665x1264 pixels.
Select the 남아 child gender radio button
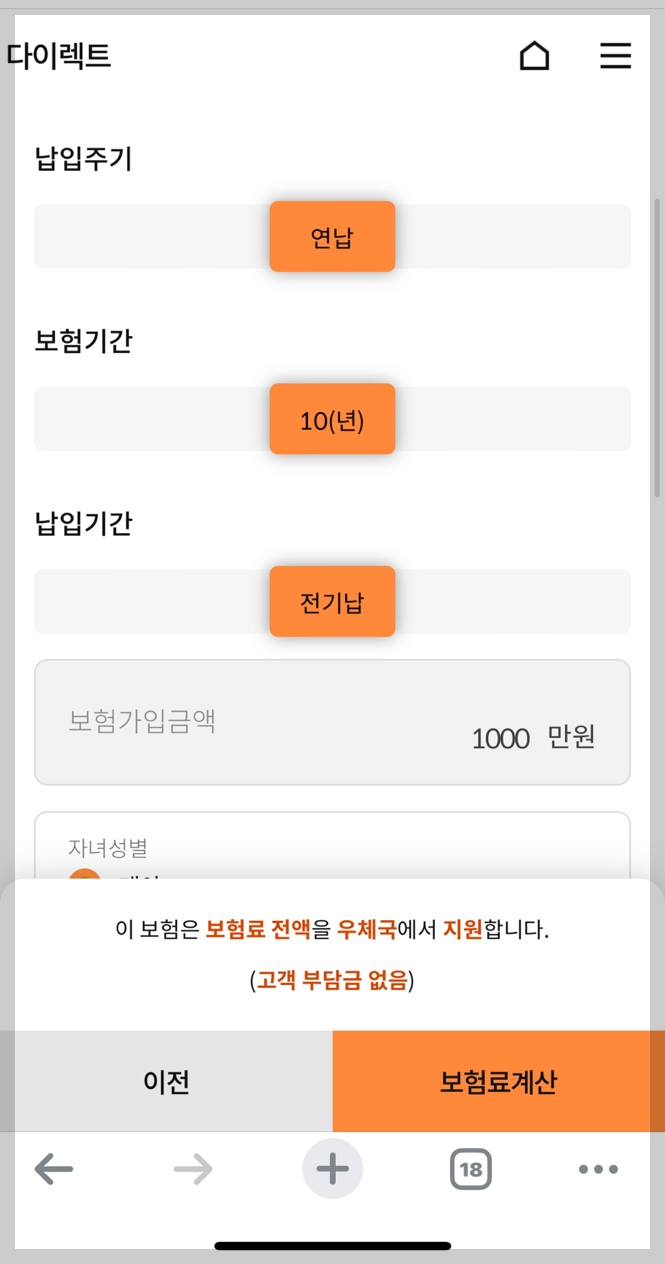(85, 882)
